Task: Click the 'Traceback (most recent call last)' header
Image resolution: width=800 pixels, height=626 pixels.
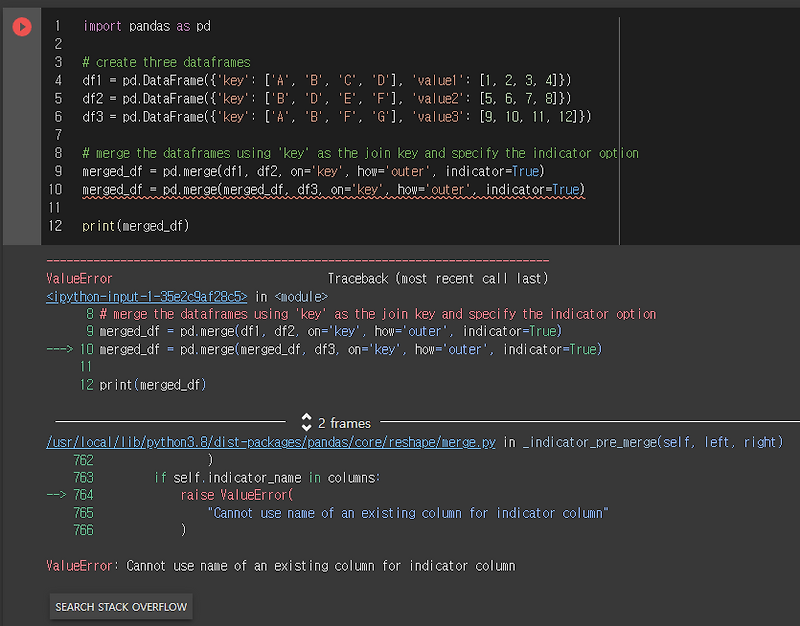Action: tap(437, 278)
